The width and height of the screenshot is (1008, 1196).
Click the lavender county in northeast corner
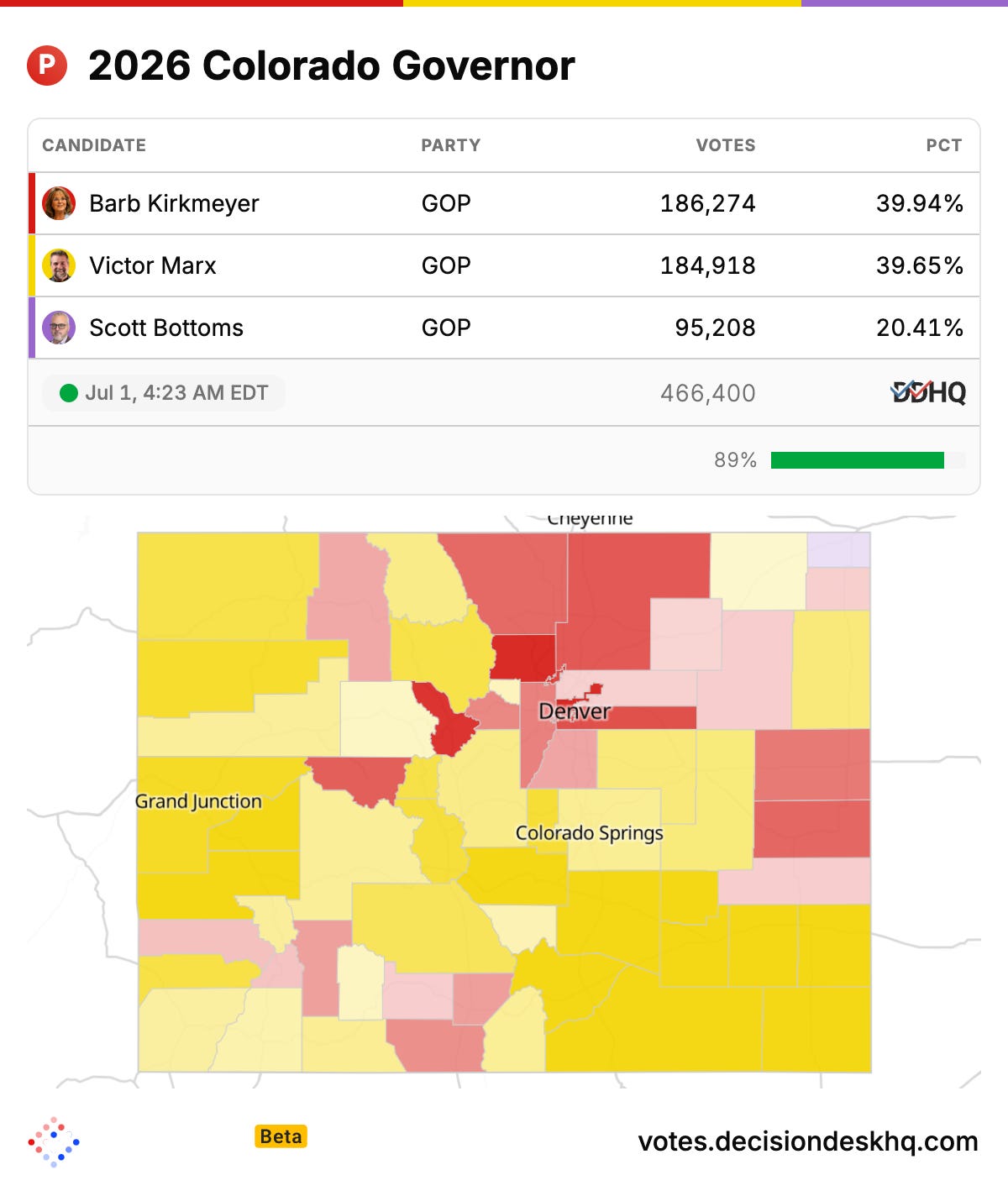(838, 550)
